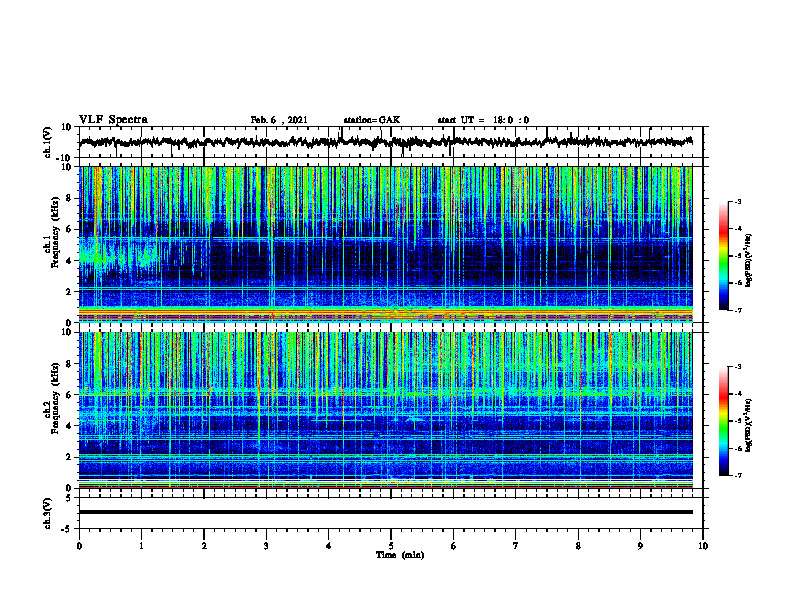Viewport: 792px width, 612px height.
Task: Click time-axis tick label "3"
Action: coord(266,546)
